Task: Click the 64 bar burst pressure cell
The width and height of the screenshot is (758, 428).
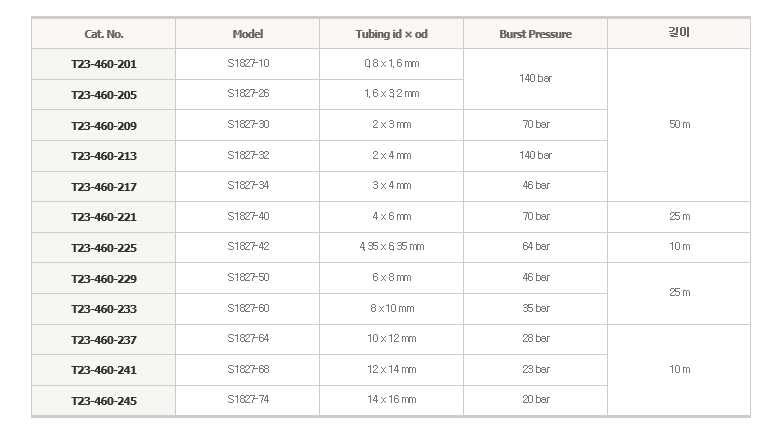Action: 536,246
